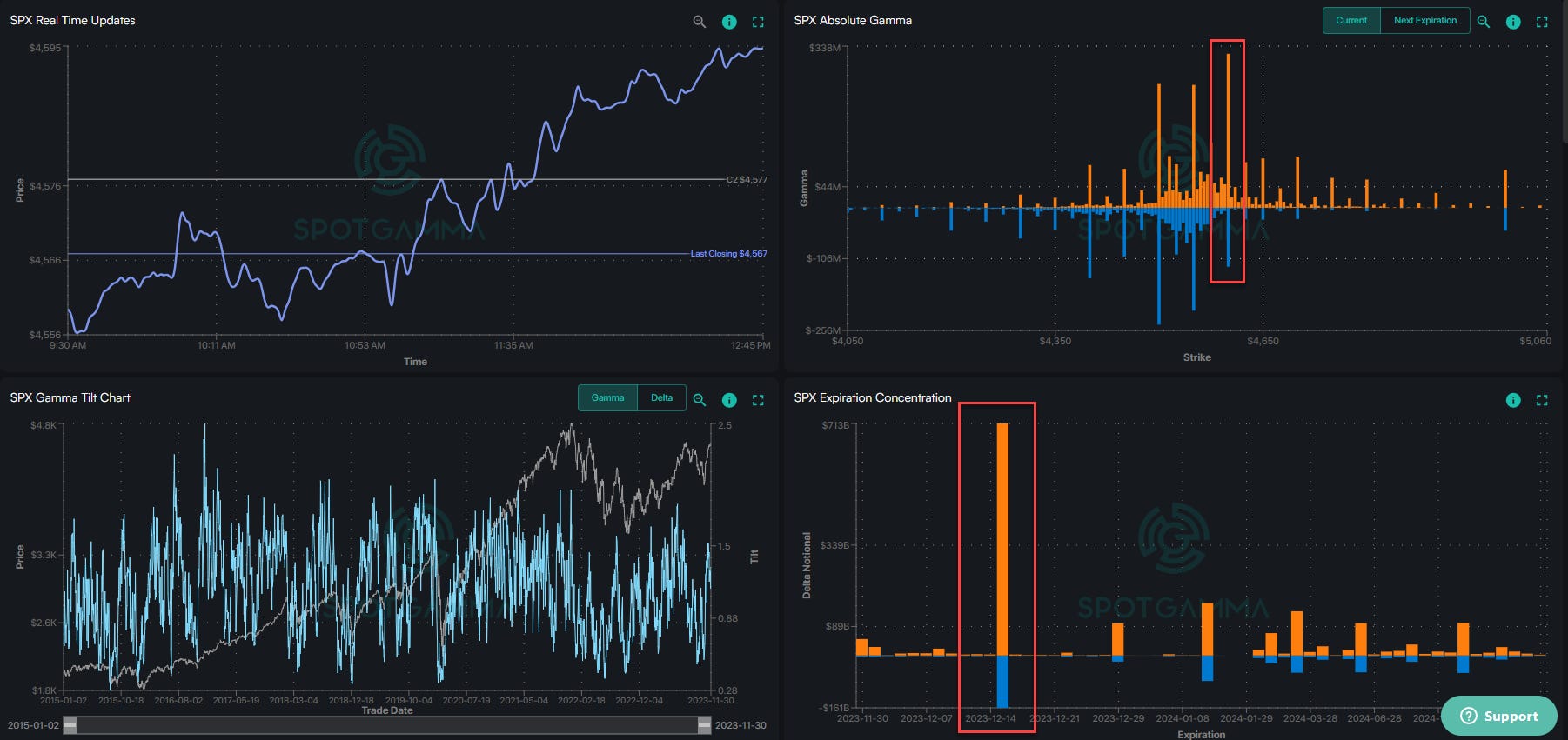Maximize the SPX Absolute Gamma panel

(1542, 22)
